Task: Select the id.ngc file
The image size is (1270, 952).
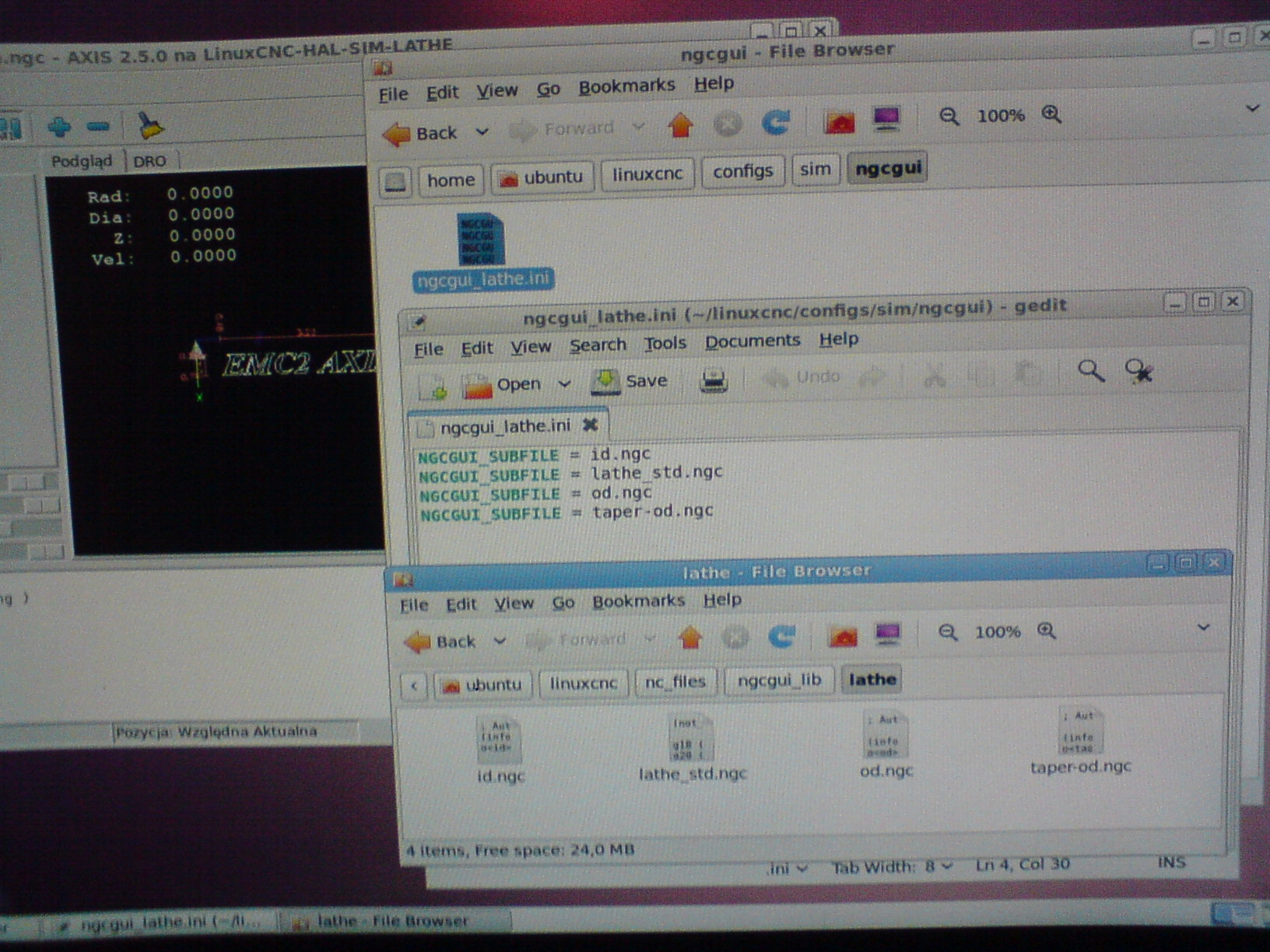Action: (500, 751)
